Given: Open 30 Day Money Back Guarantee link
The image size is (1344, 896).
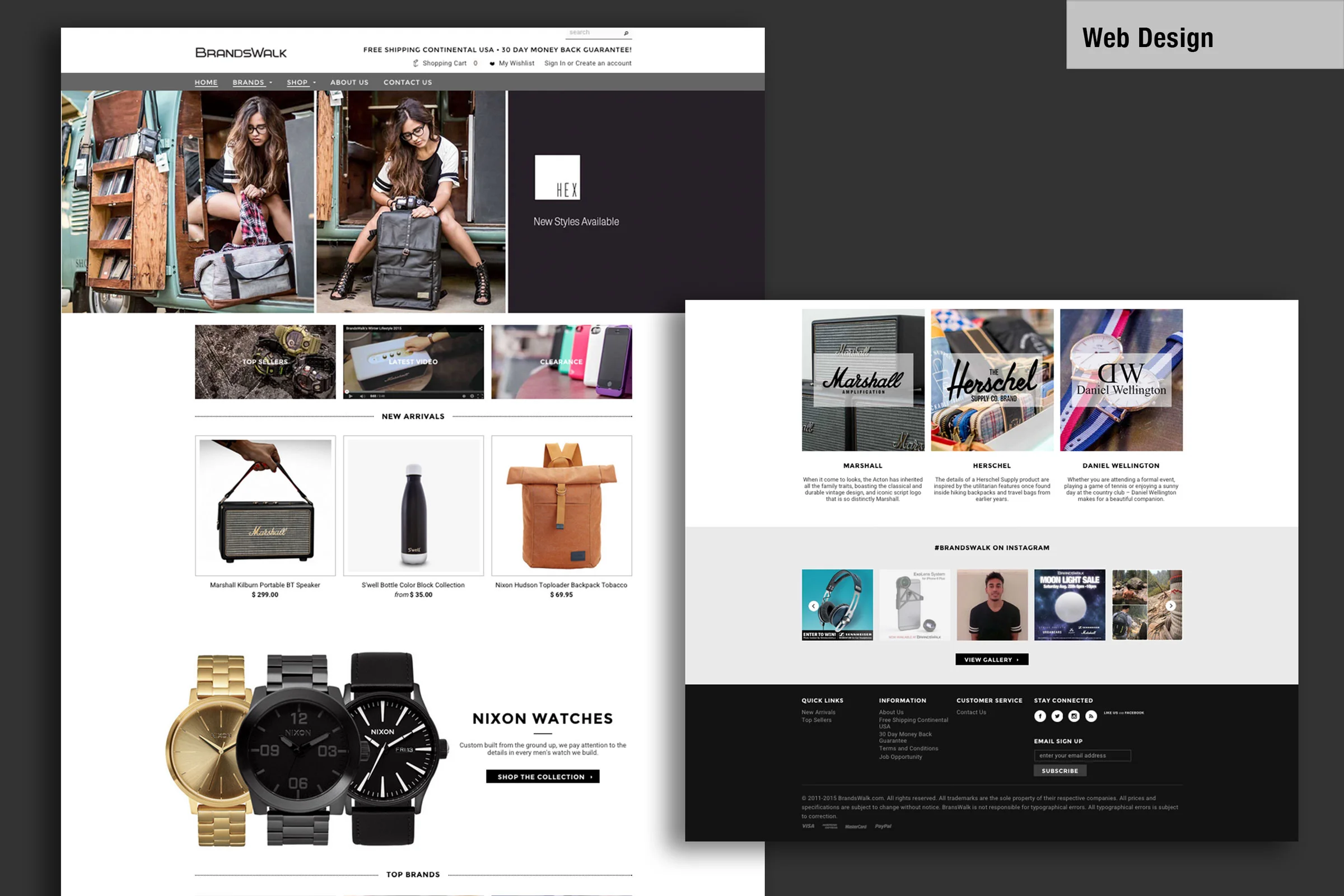Looking at the screenshot, I should (x=906, y=737).
